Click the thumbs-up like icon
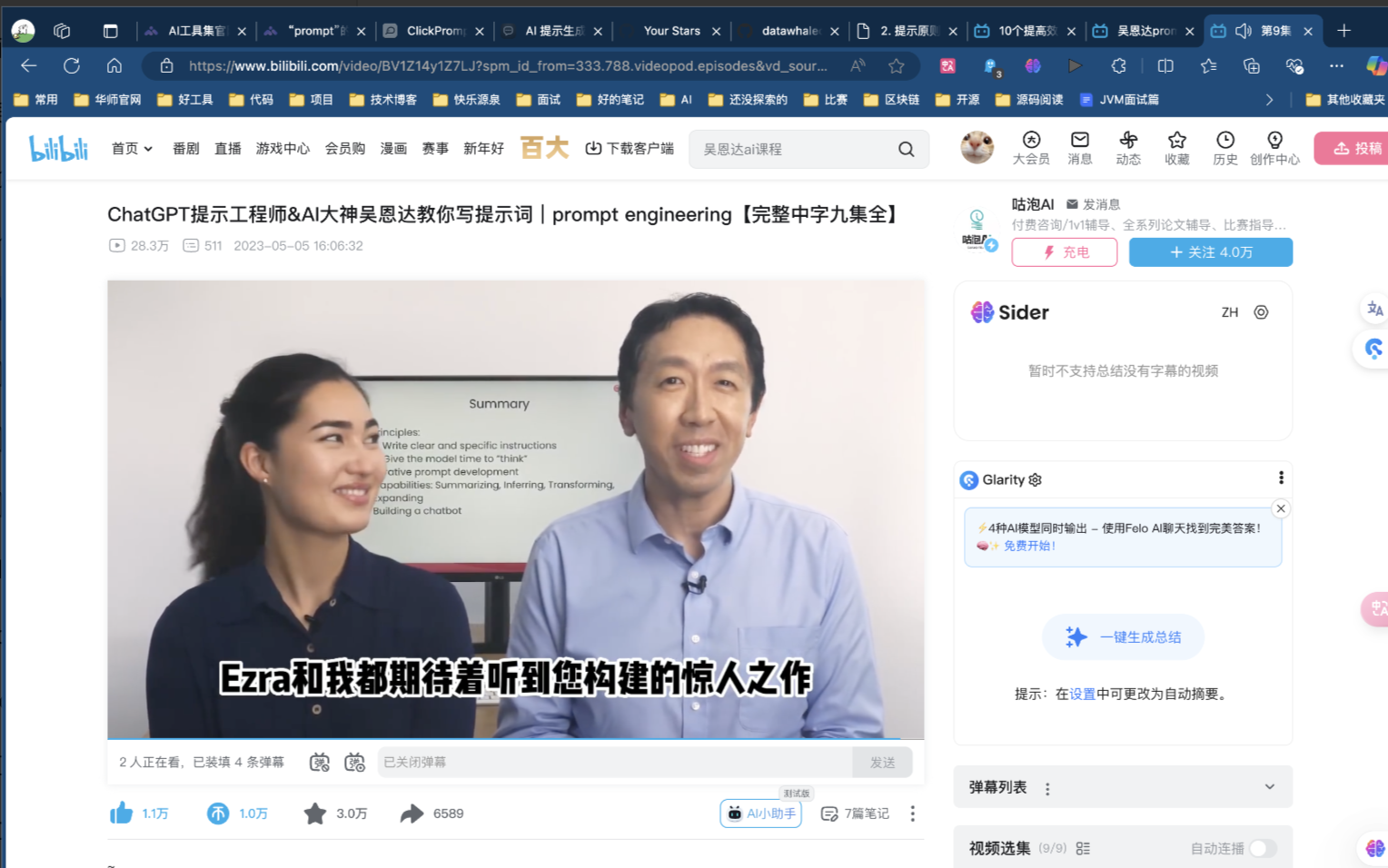 tap(122, 813)
